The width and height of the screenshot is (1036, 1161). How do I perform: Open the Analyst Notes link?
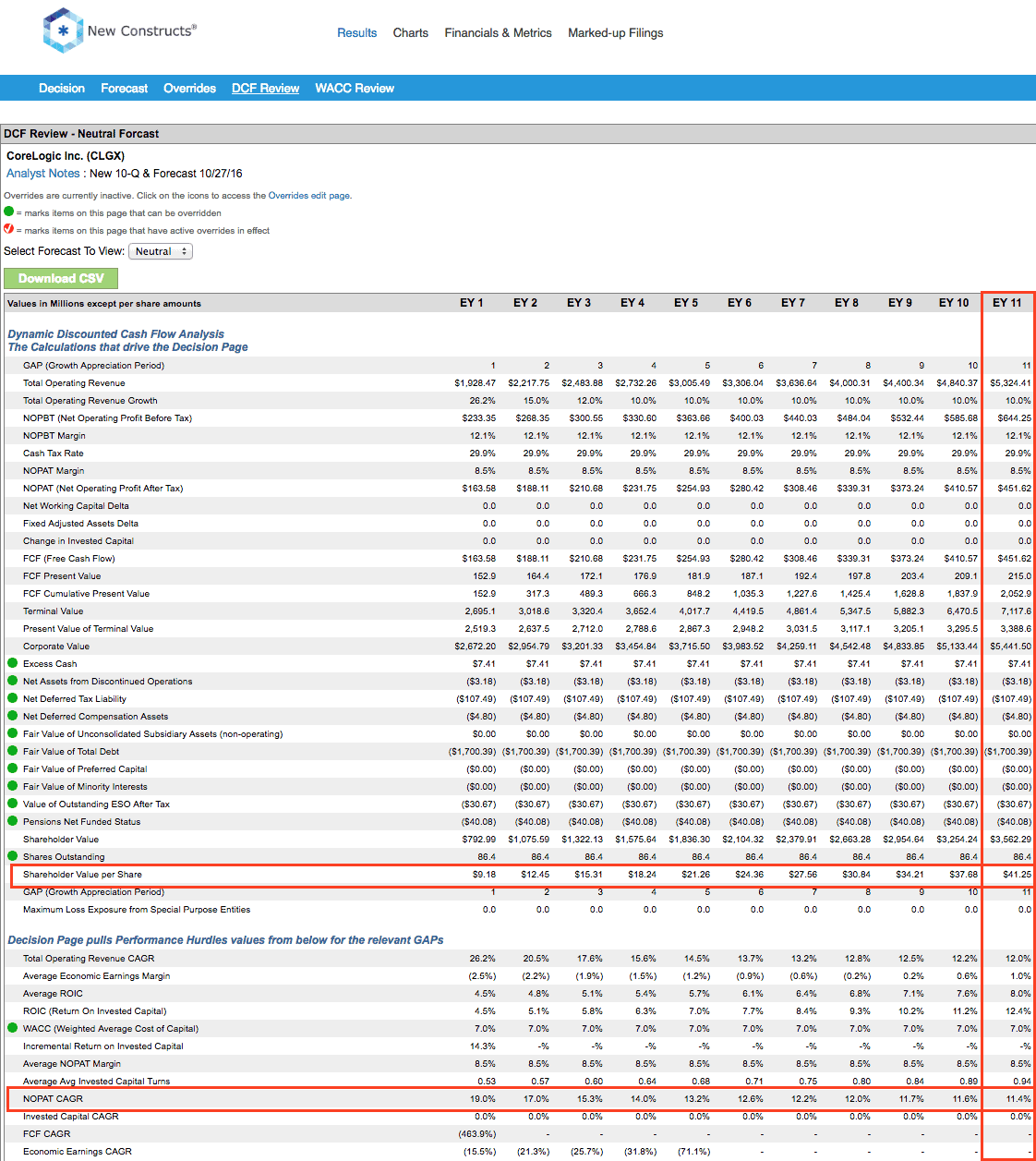click(x=43, y=173)
